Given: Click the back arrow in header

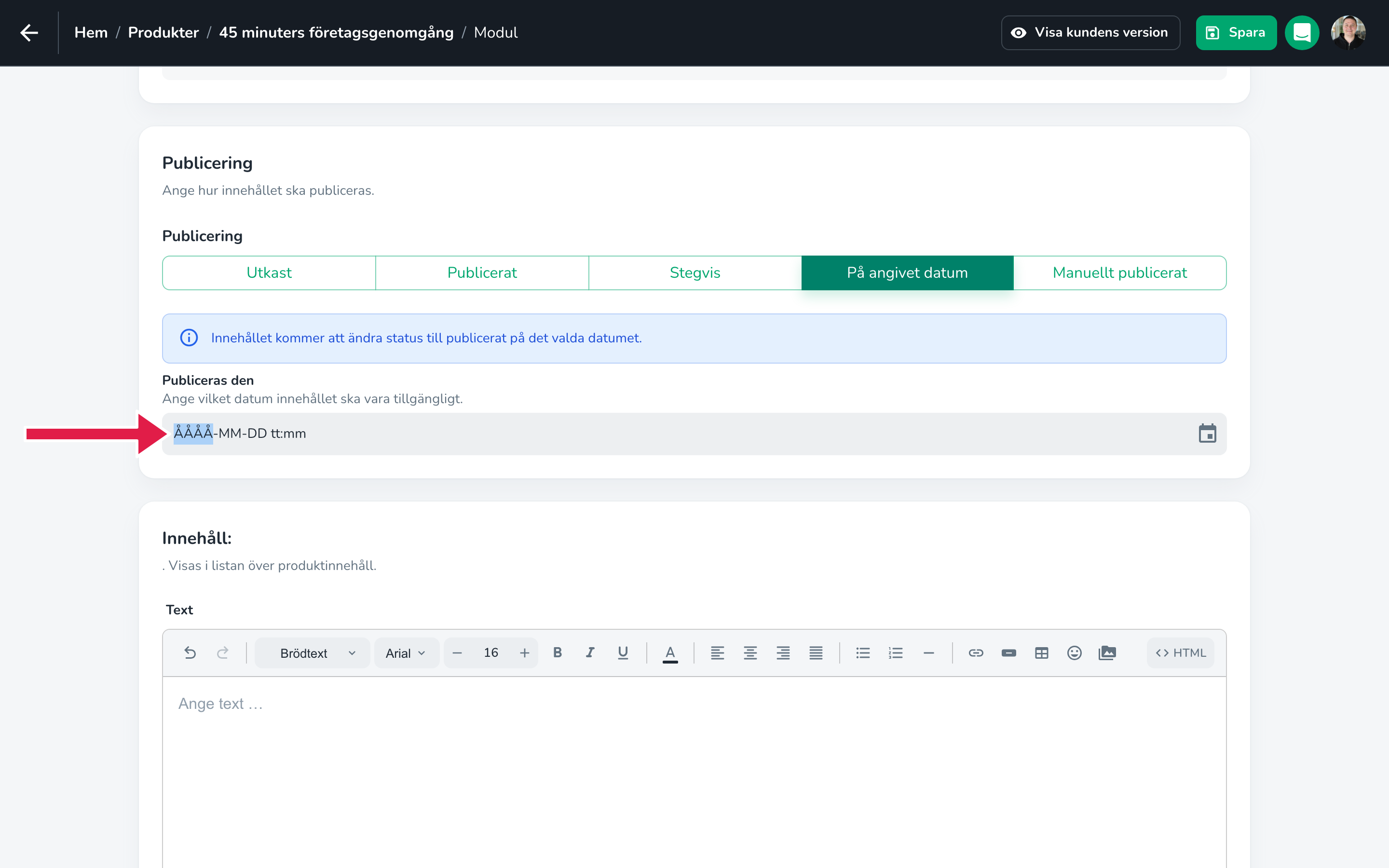Looking at the screenshot, I should 29,33.
